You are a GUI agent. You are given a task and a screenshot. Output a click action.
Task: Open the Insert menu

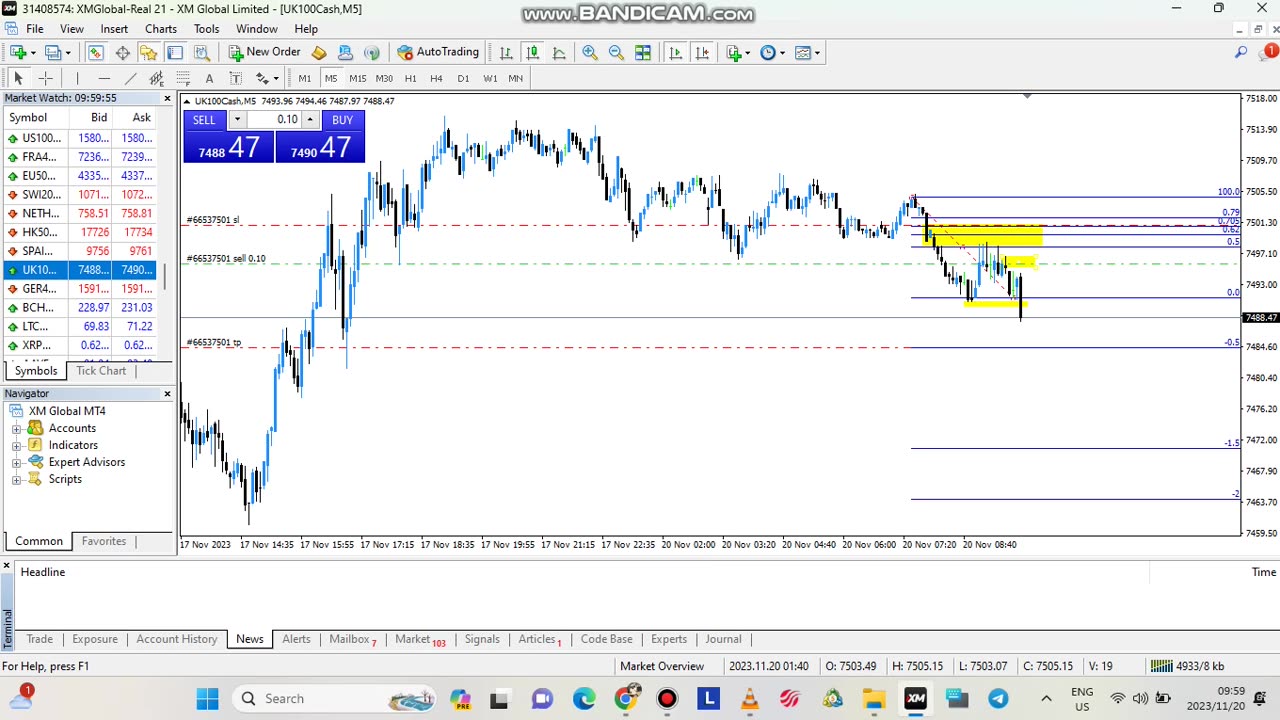[114, 29]
